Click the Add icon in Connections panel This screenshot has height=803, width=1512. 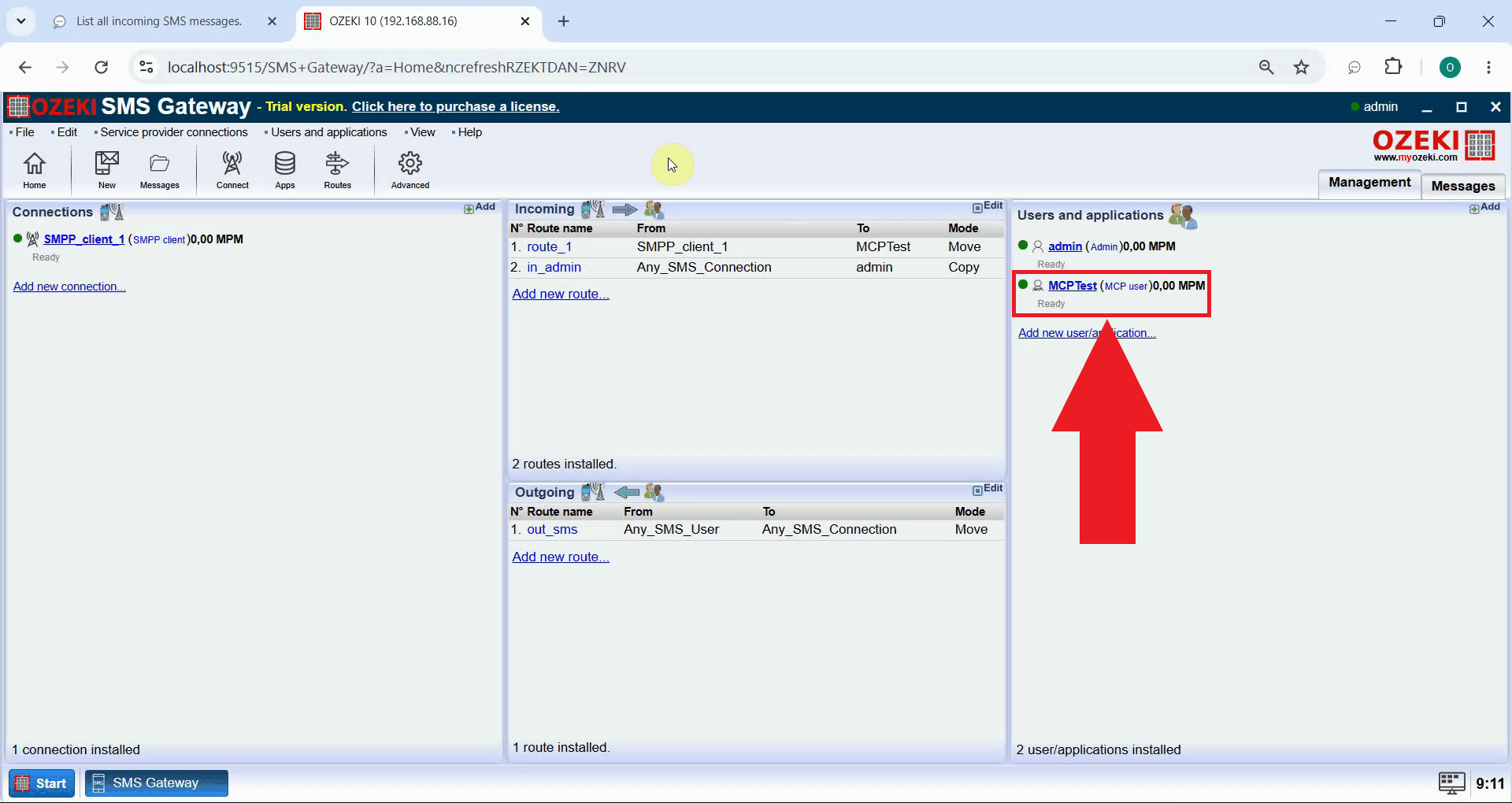pyautogui.click(x=480, y=207)
